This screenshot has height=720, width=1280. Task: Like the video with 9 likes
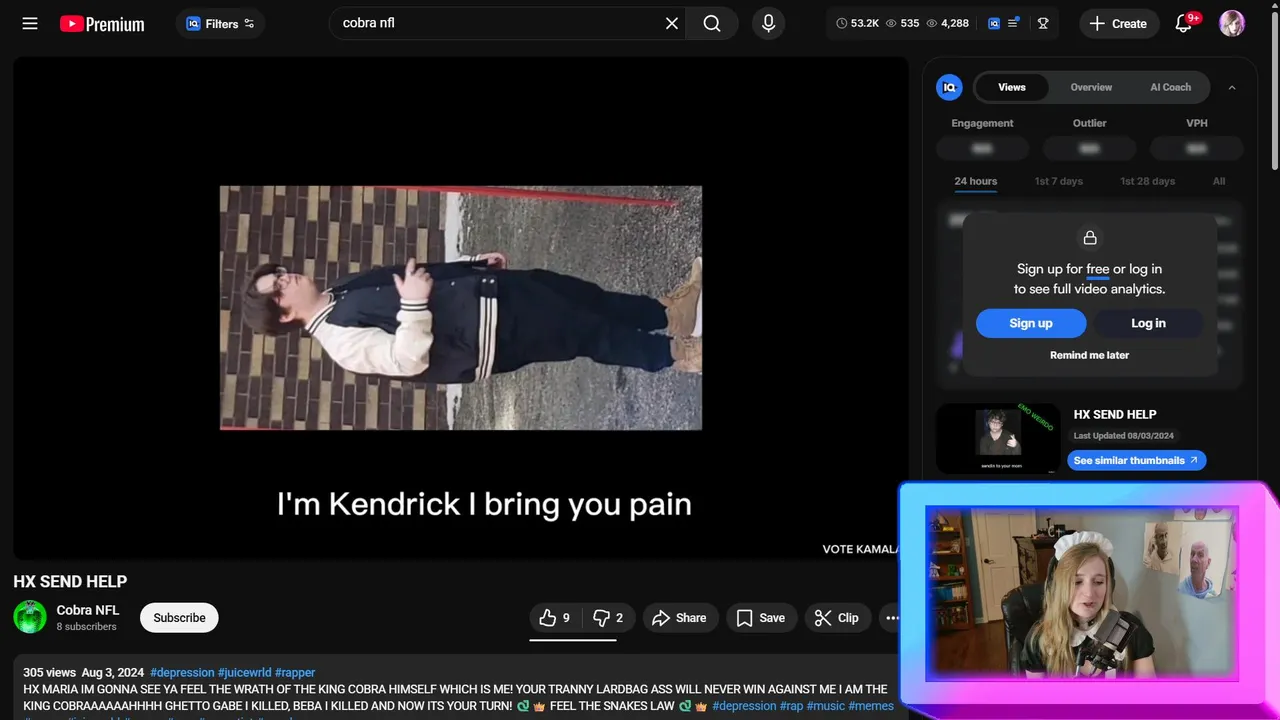(x=555, y=618)
